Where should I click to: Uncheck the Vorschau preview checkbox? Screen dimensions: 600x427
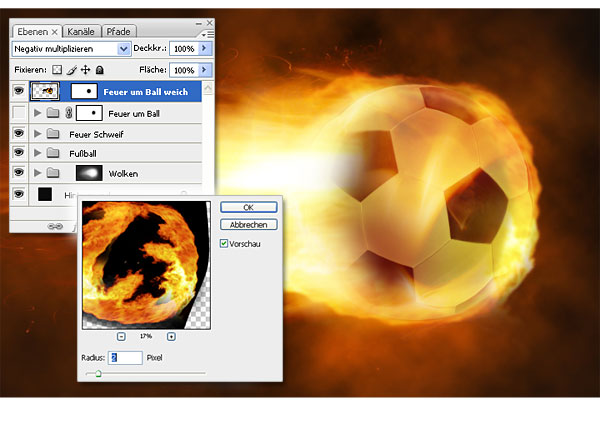[x=224, y=243]
